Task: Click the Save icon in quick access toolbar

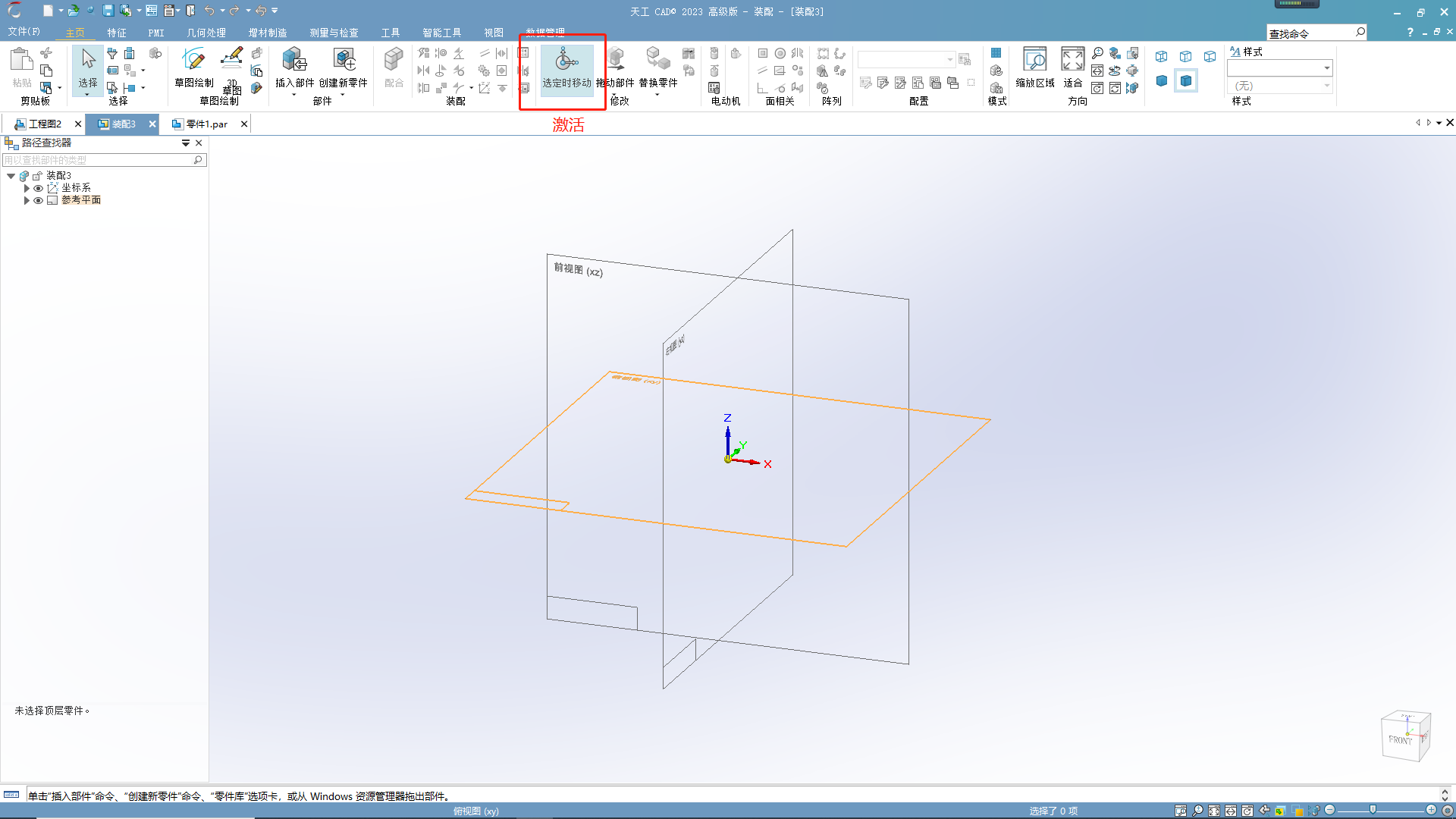Action: (x=108, y=11)
